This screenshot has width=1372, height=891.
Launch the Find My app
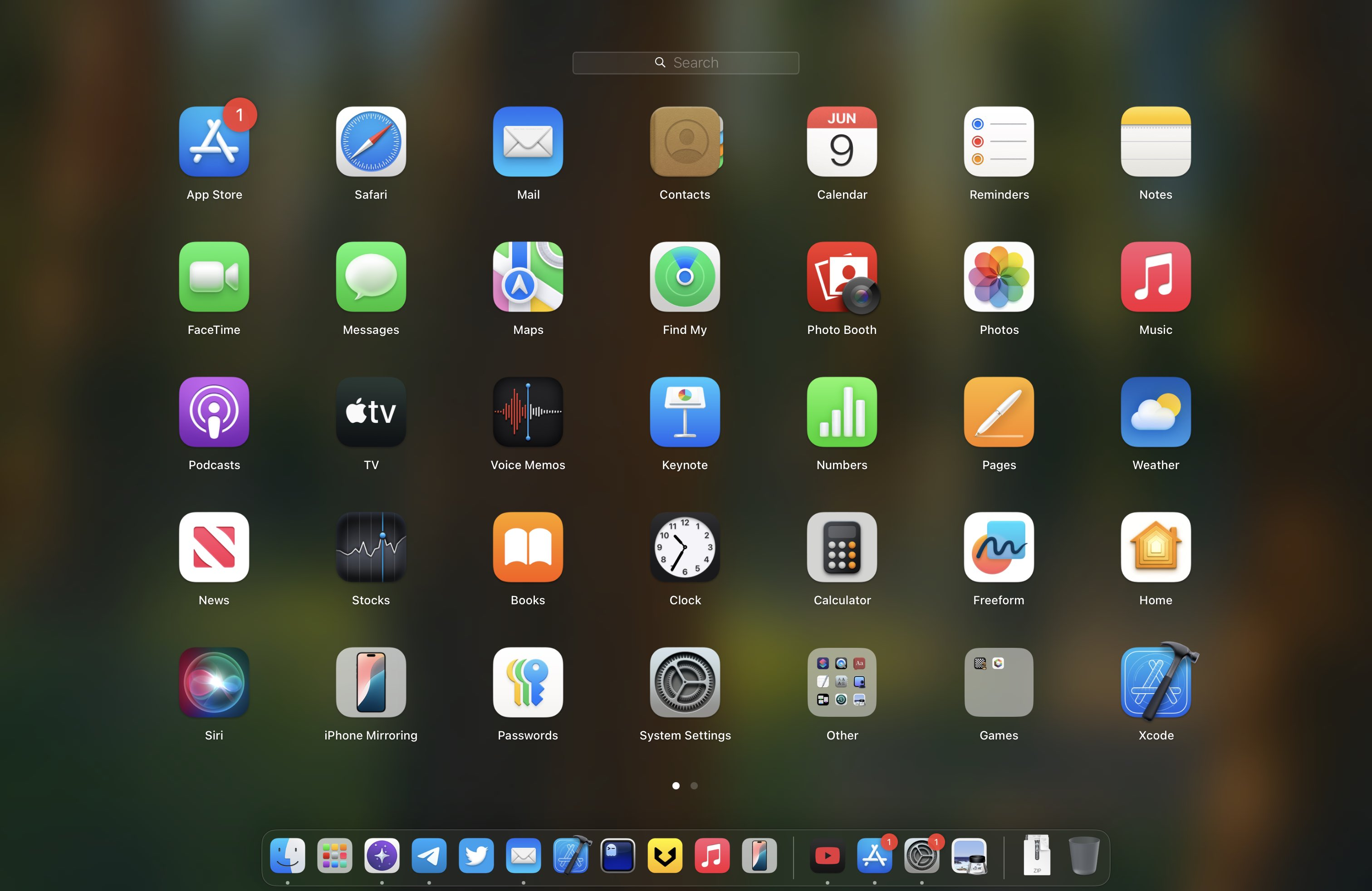pos(685,277)
